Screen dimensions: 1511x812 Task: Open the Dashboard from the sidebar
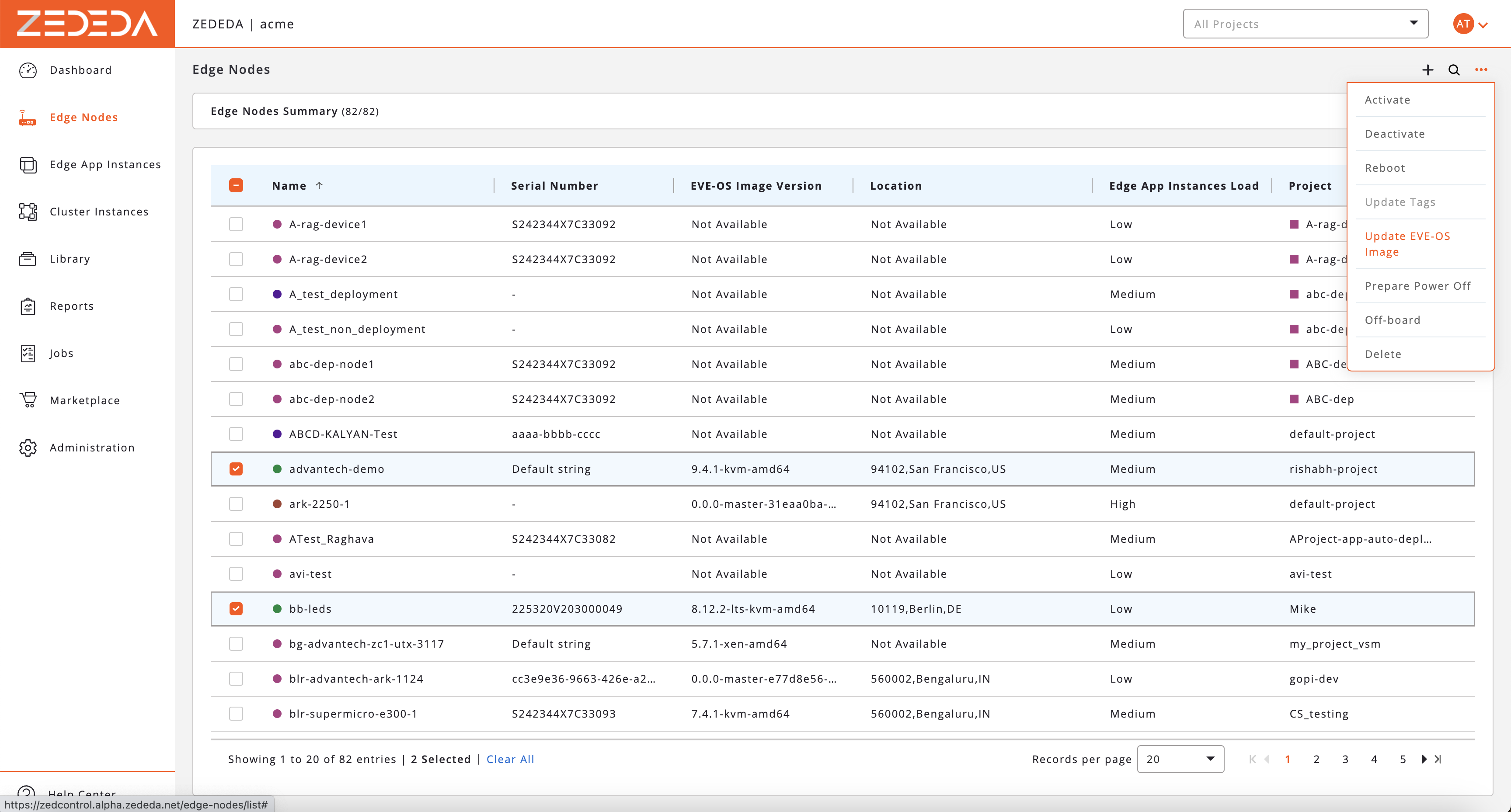pyautogui.click(x=80, y=70)
